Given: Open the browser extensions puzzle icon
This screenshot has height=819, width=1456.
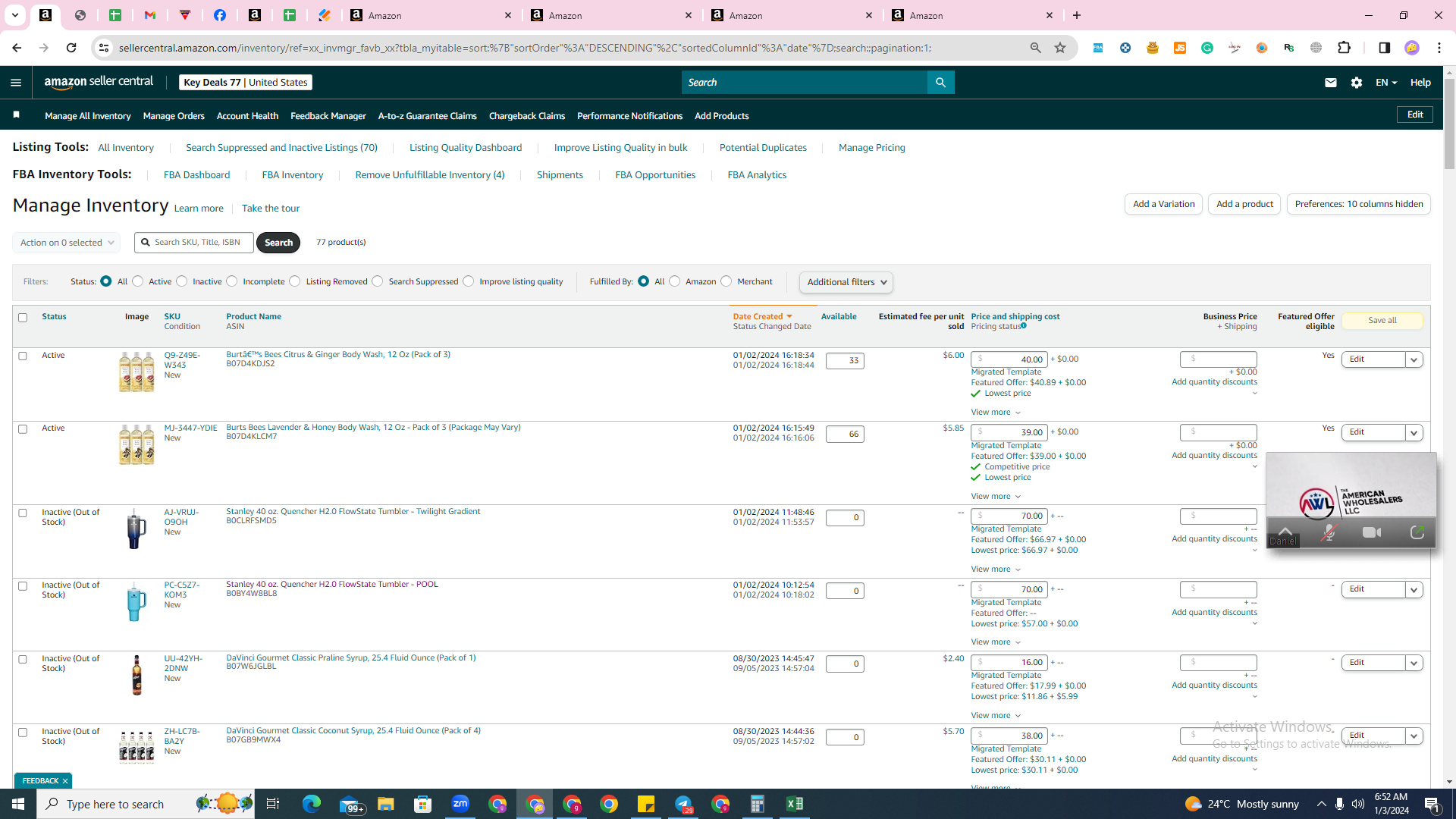Looking at the screenshot, I should (x=1344, y=48).
